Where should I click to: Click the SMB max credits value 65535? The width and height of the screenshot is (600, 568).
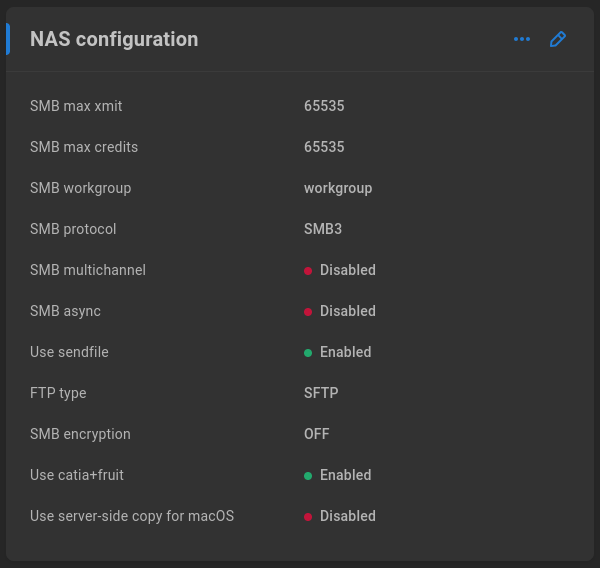click(324, 147)
